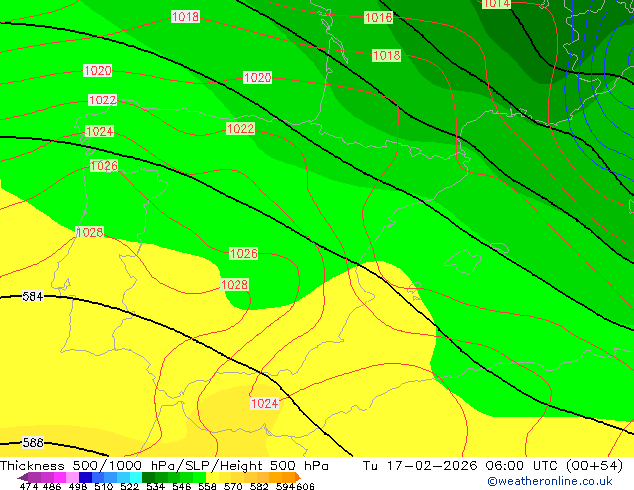
Task: Select the dark blue swatch in the legend
Action: click(x=85, y=477)
